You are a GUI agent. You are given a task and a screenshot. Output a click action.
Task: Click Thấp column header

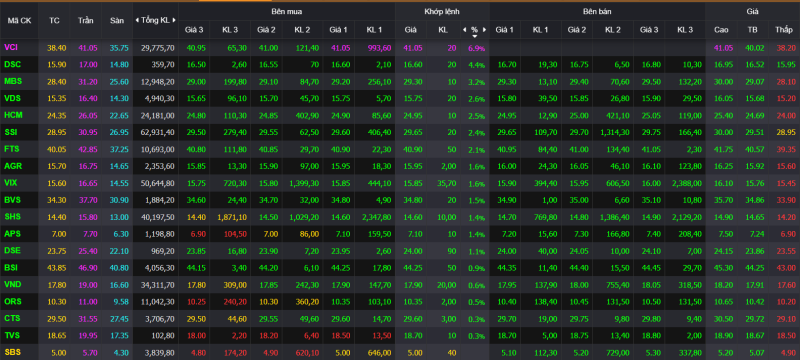pos(784,30)
